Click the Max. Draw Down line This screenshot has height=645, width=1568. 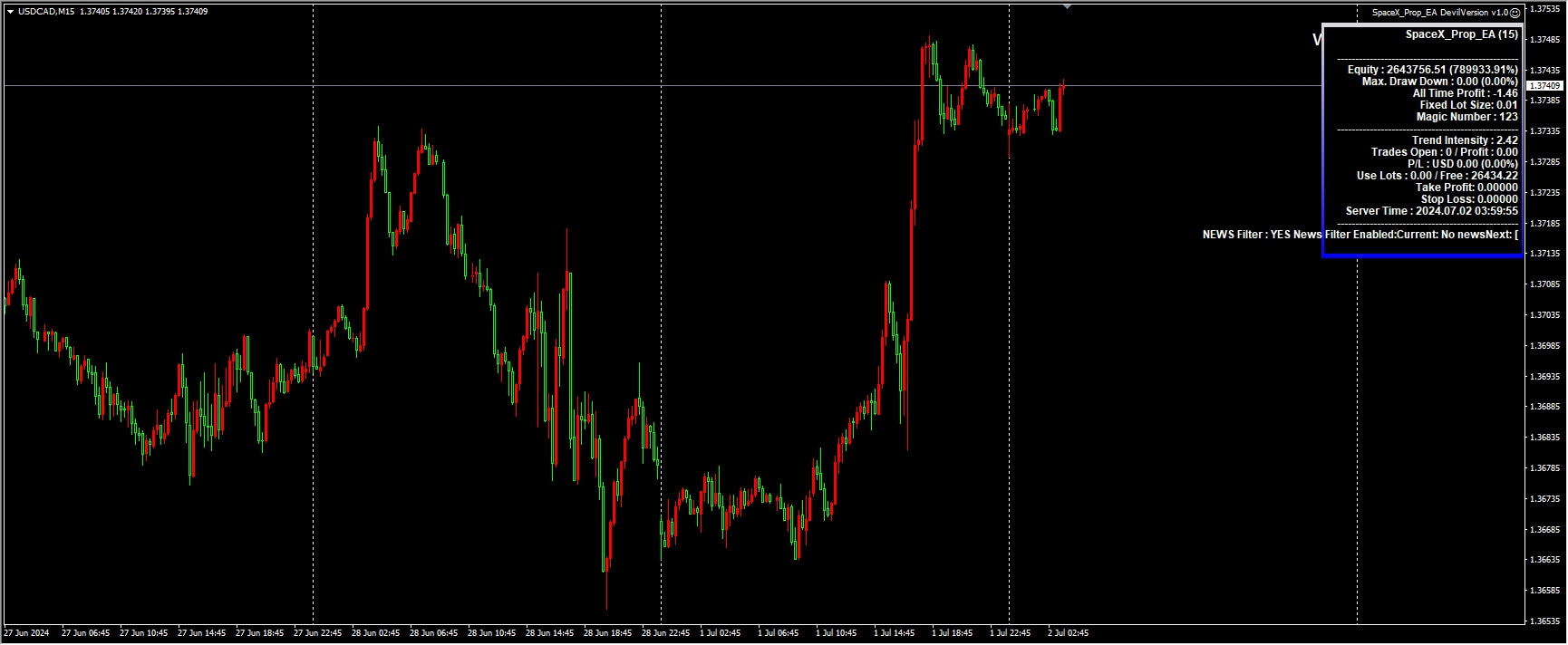(1439, 82)
